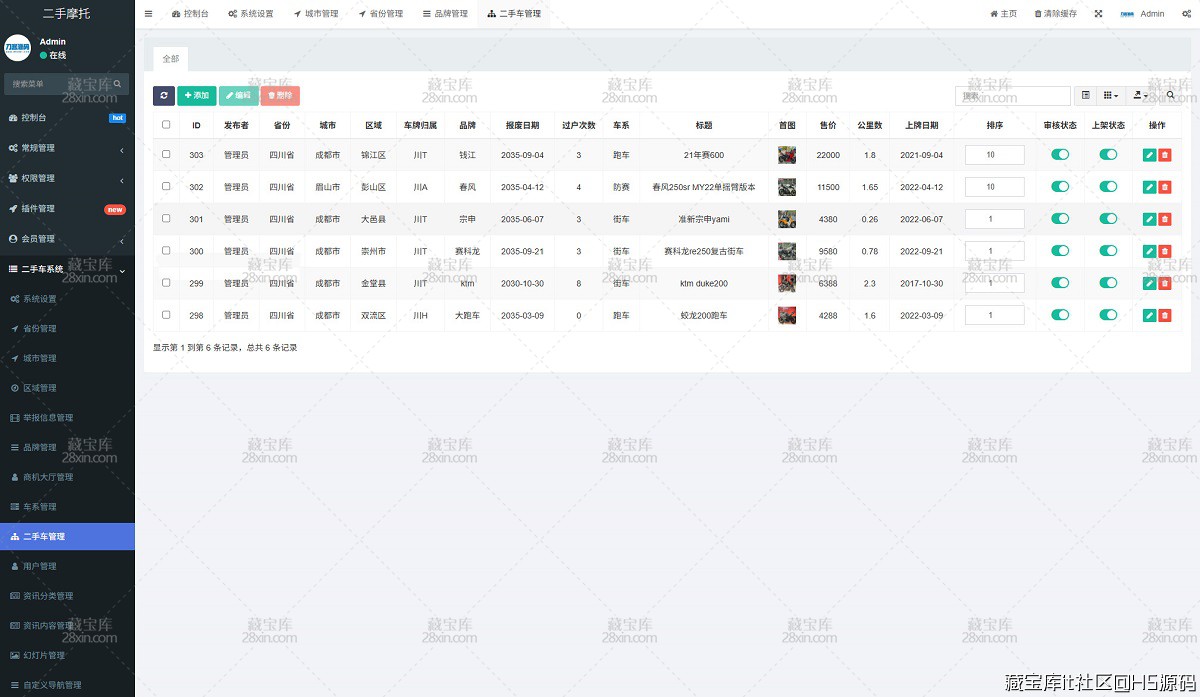The image size is (1200, 697).
Task: Toggle 上架状态 for the ktm duke200 row
Action: [x=1108, y=283]
